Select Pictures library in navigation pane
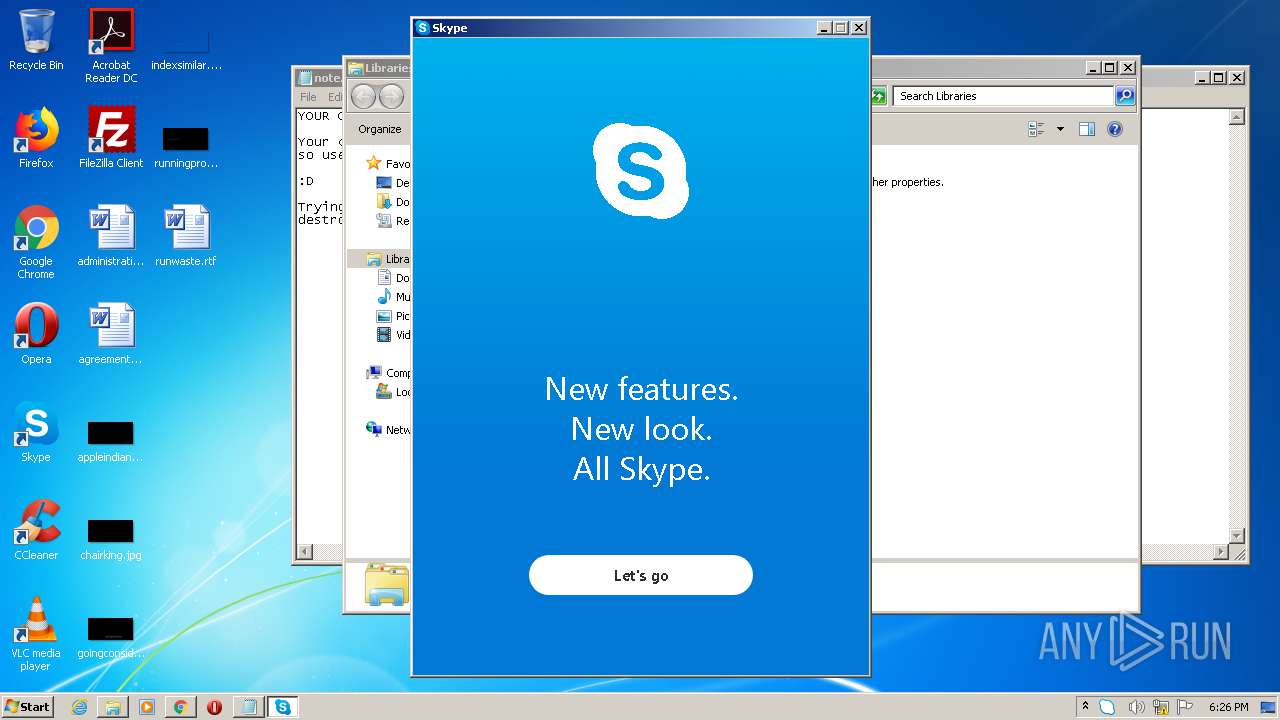The image size is (1280, 720). (393, 316)
